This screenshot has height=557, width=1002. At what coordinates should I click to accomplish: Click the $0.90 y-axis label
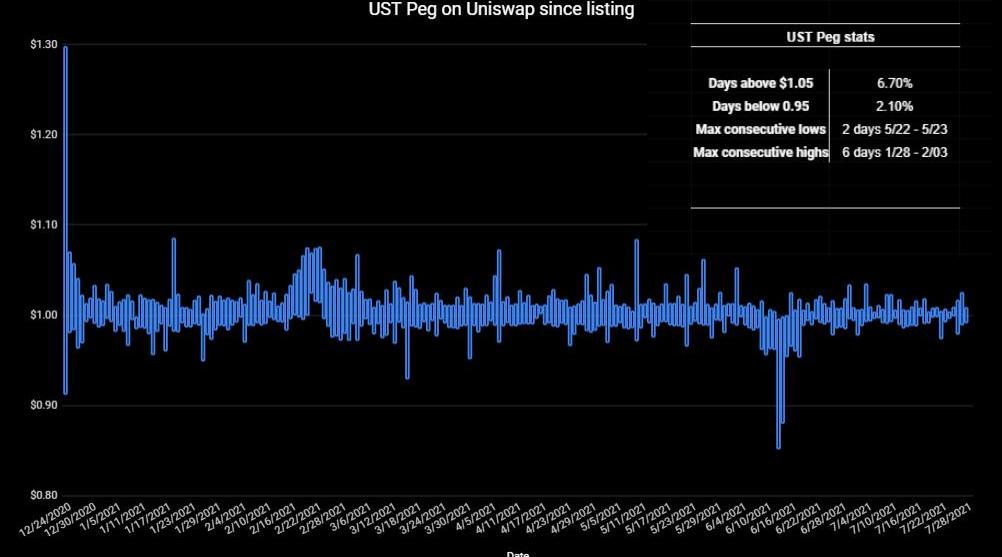click(43, 405)
